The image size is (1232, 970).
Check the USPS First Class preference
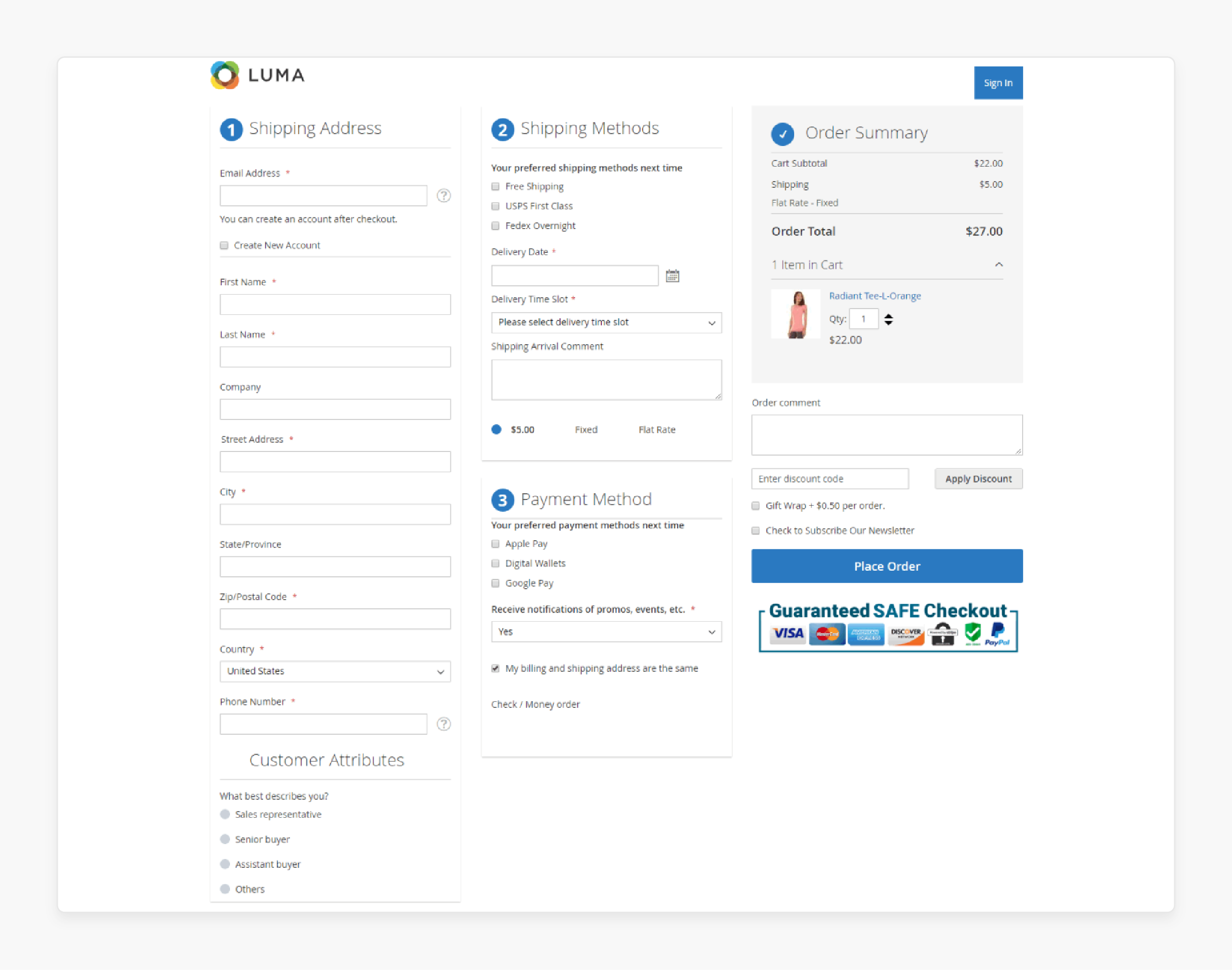(496, 206)
